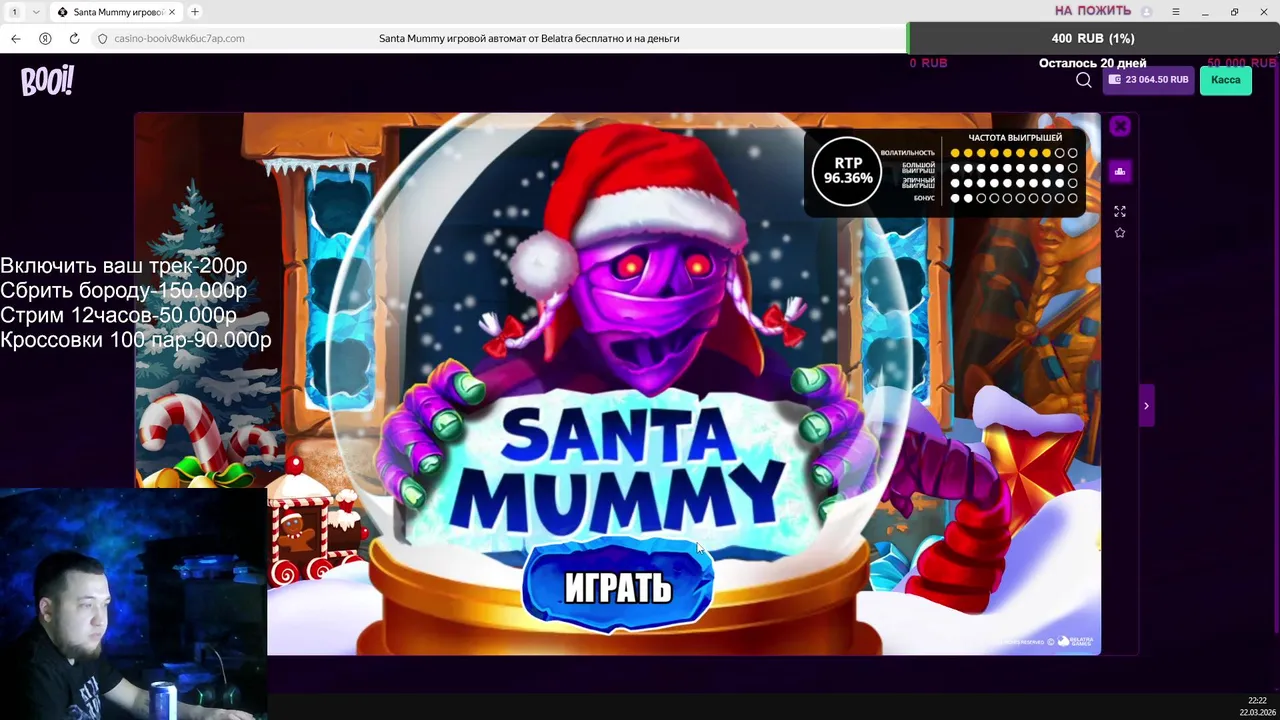Click the page title Santa Mummy игровой автомат
This screenshot has width=1280, height=720.
coord(529,38)
